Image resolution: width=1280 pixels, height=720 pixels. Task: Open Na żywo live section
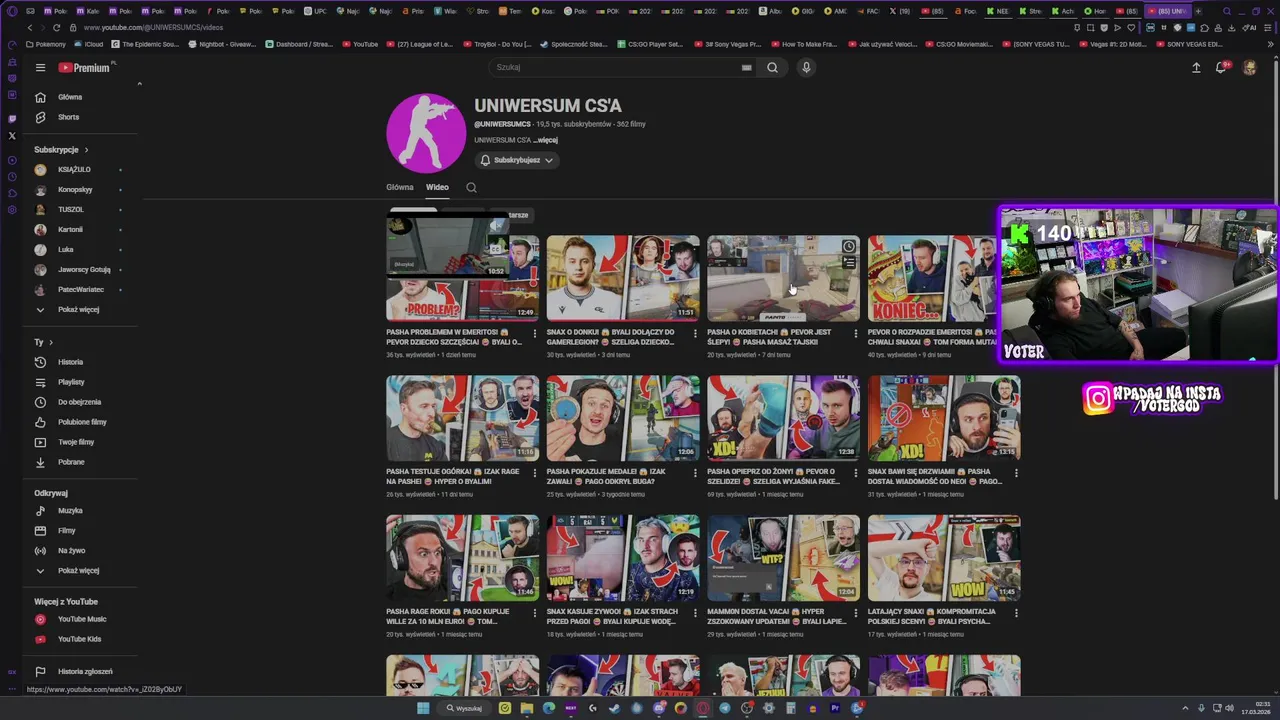pyautogui.click(x=71, y=551)
